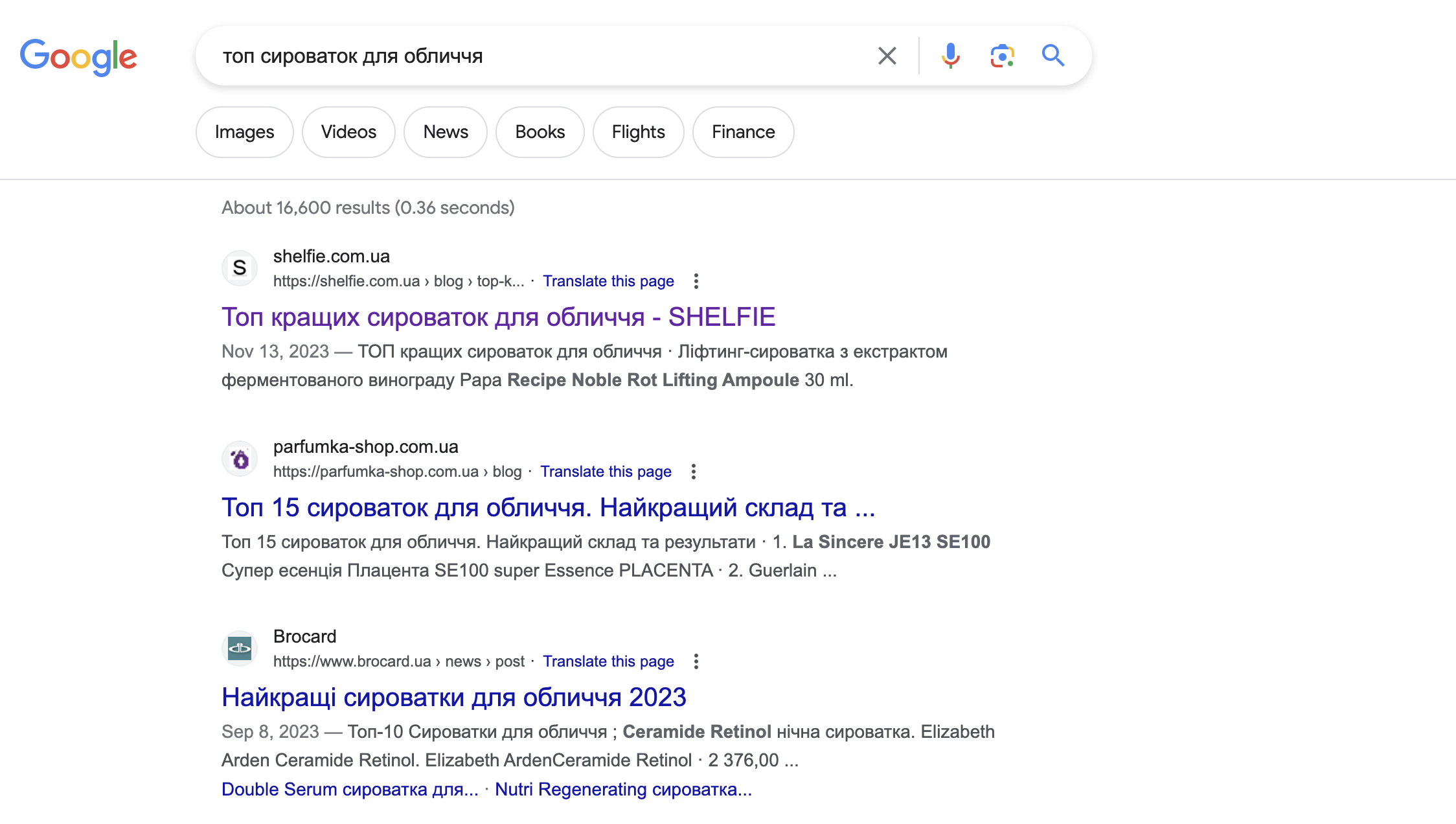
Task: Click the Google logo
Action: click(x=78, y=57)
